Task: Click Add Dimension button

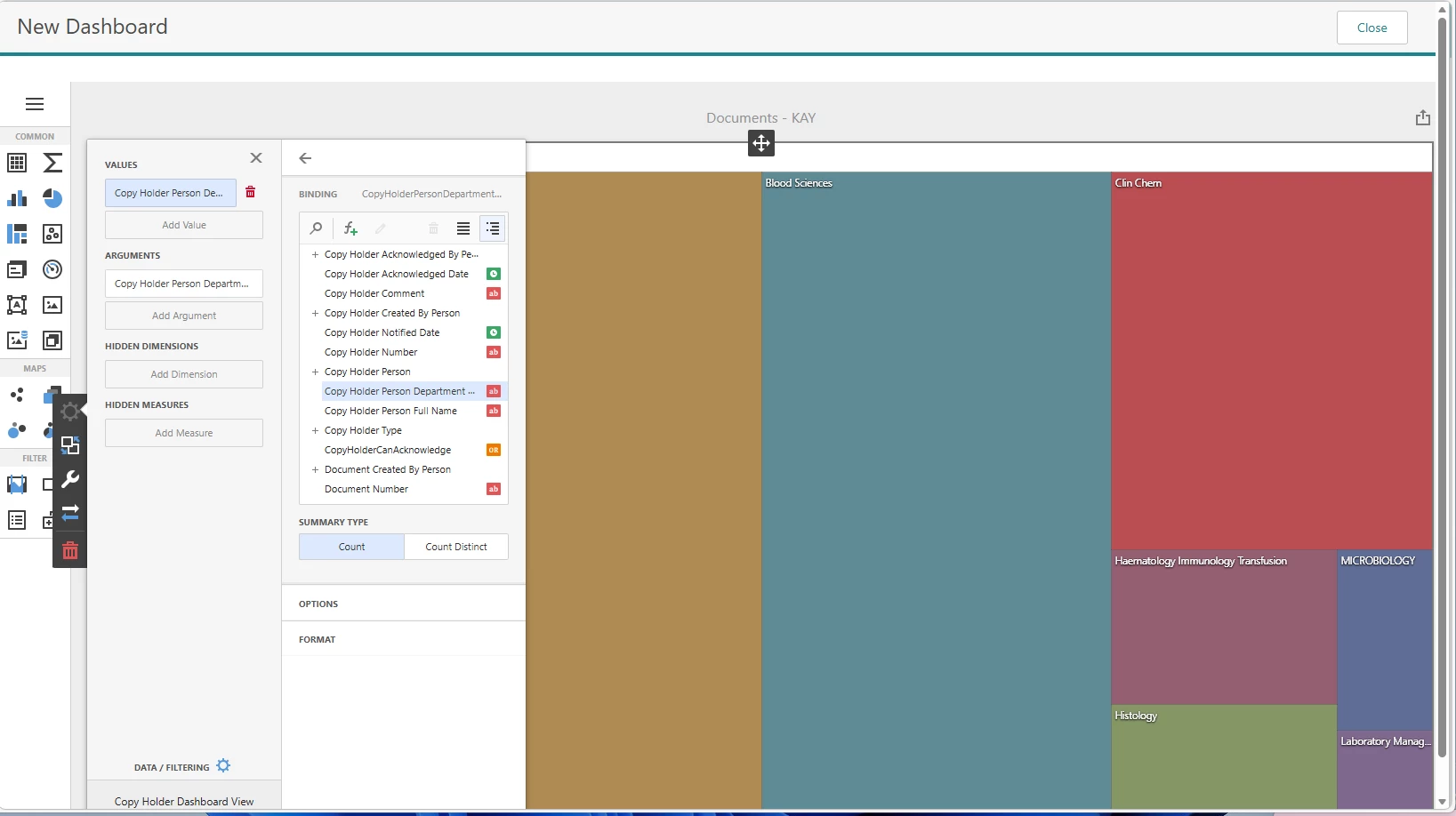Action: pos(184,374)
